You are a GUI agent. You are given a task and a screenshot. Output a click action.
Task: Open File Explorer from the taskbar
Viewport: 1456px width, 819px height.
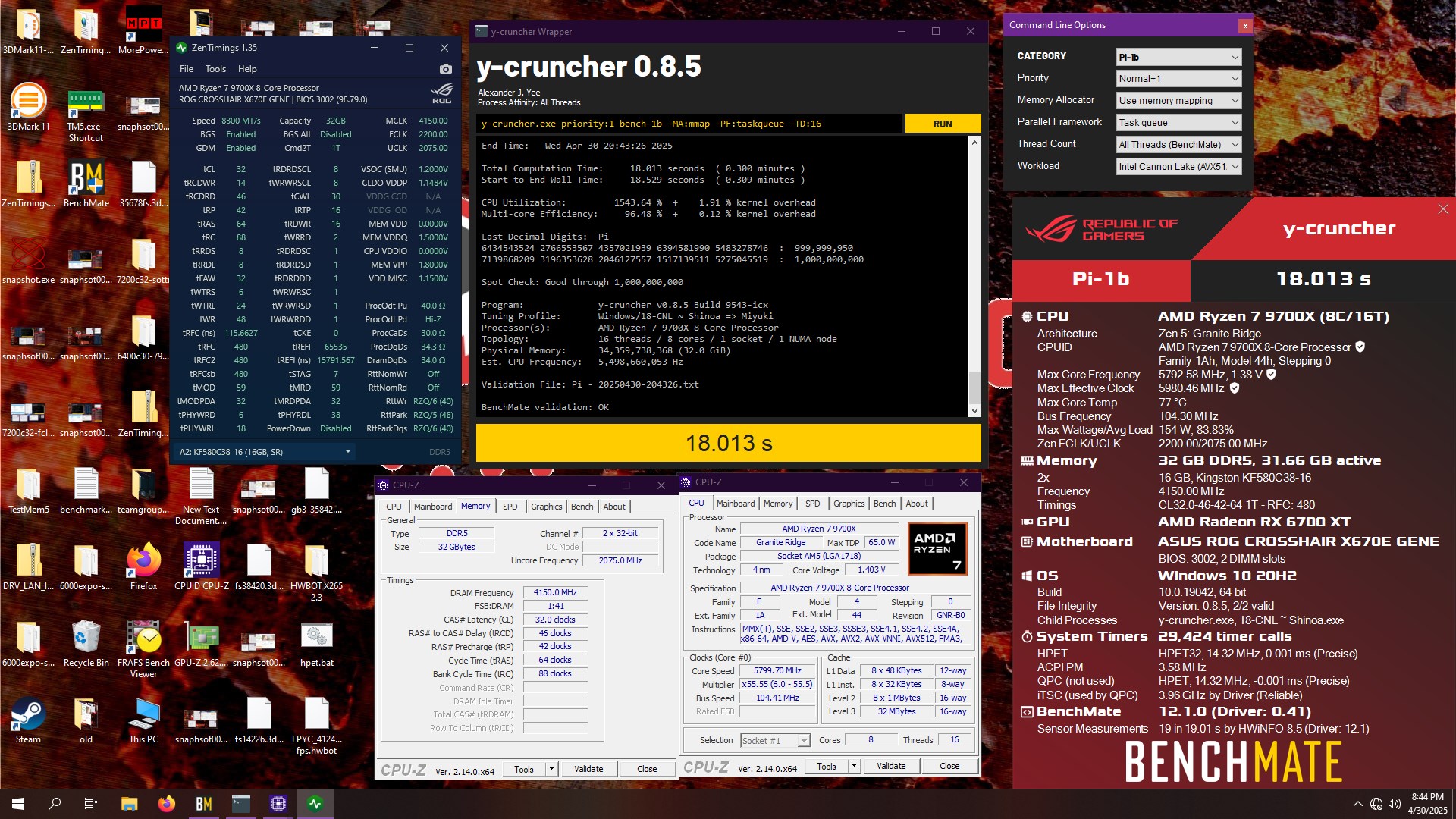coord(129,804)
